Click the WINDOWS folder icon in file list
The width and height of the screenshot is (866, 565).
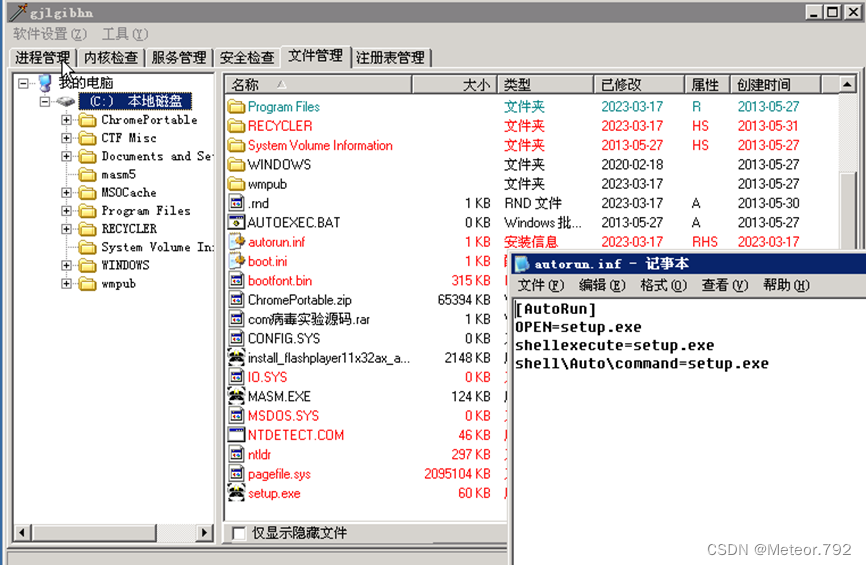[236, 164]
